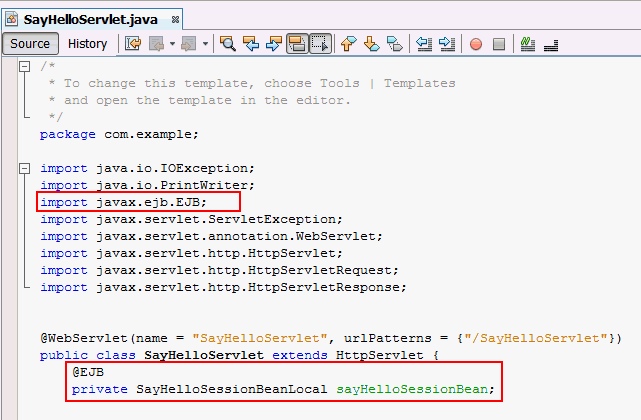Switch to the Source view
The height and width of the screenshot is (420, 641).
click(30, 43)
